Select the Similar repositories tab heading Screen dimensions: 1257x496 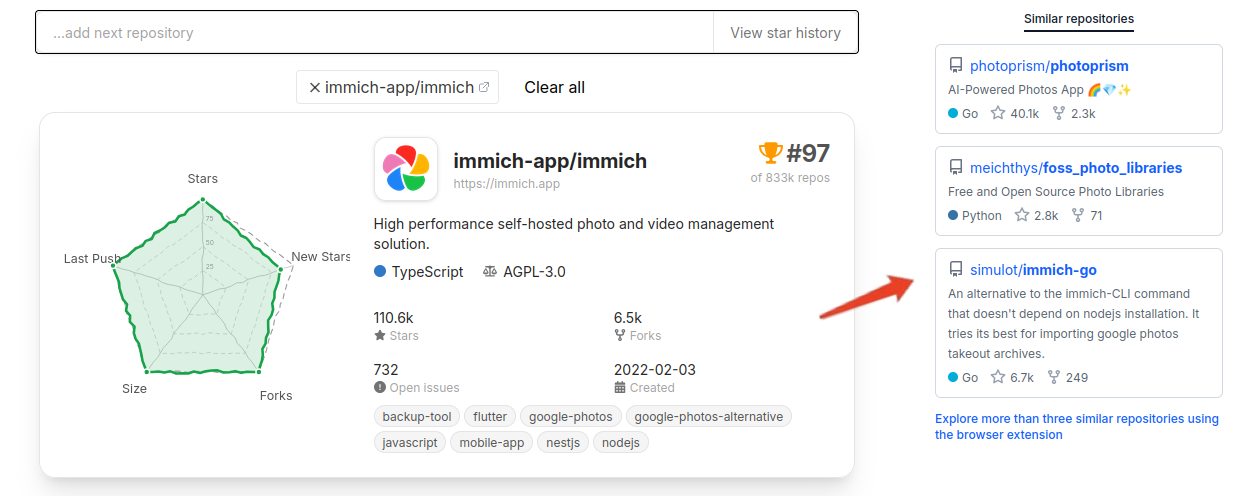(x=1079, y=19)
